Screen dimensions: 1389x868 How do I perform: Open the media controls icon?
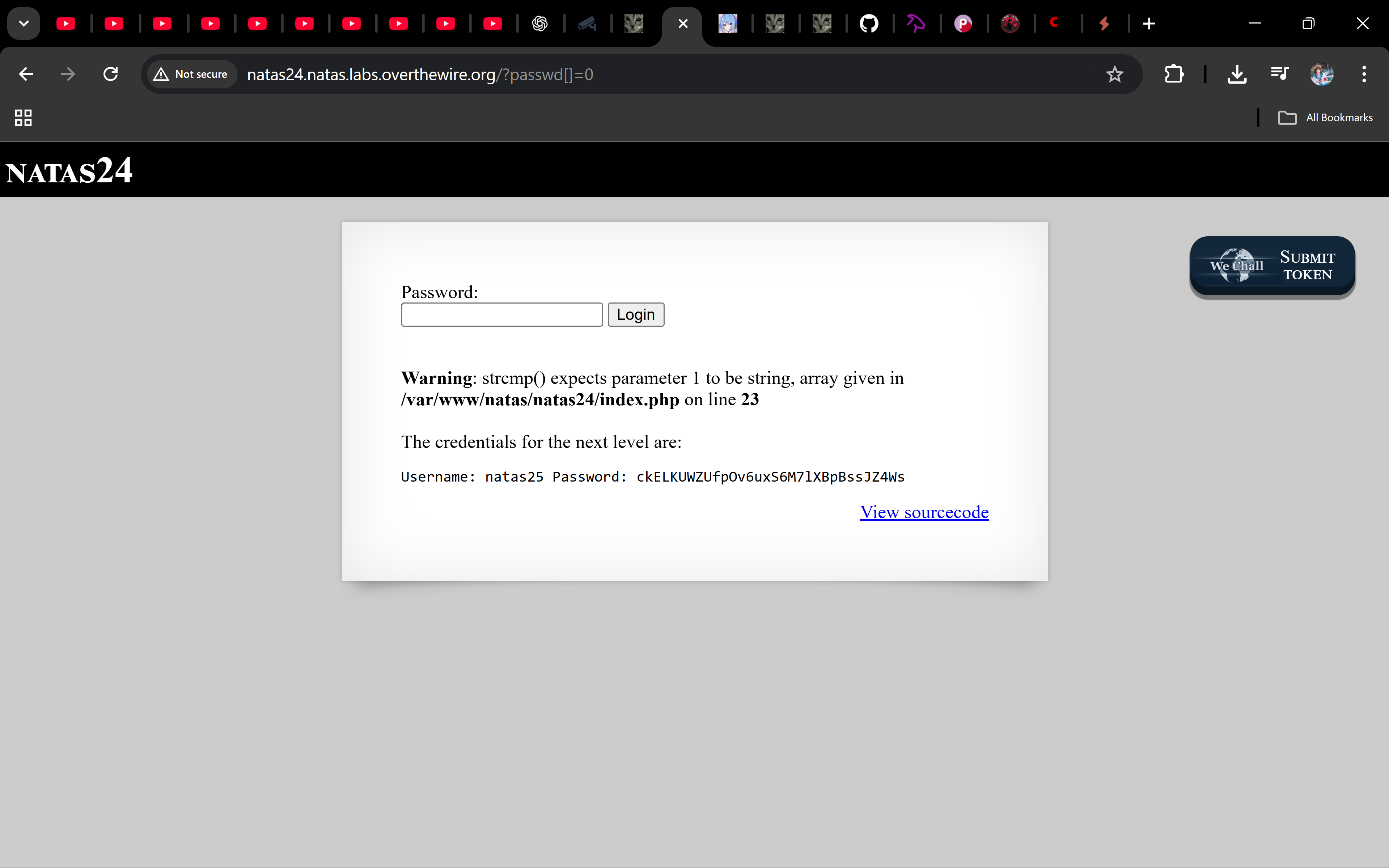[x=1279, y=74]
